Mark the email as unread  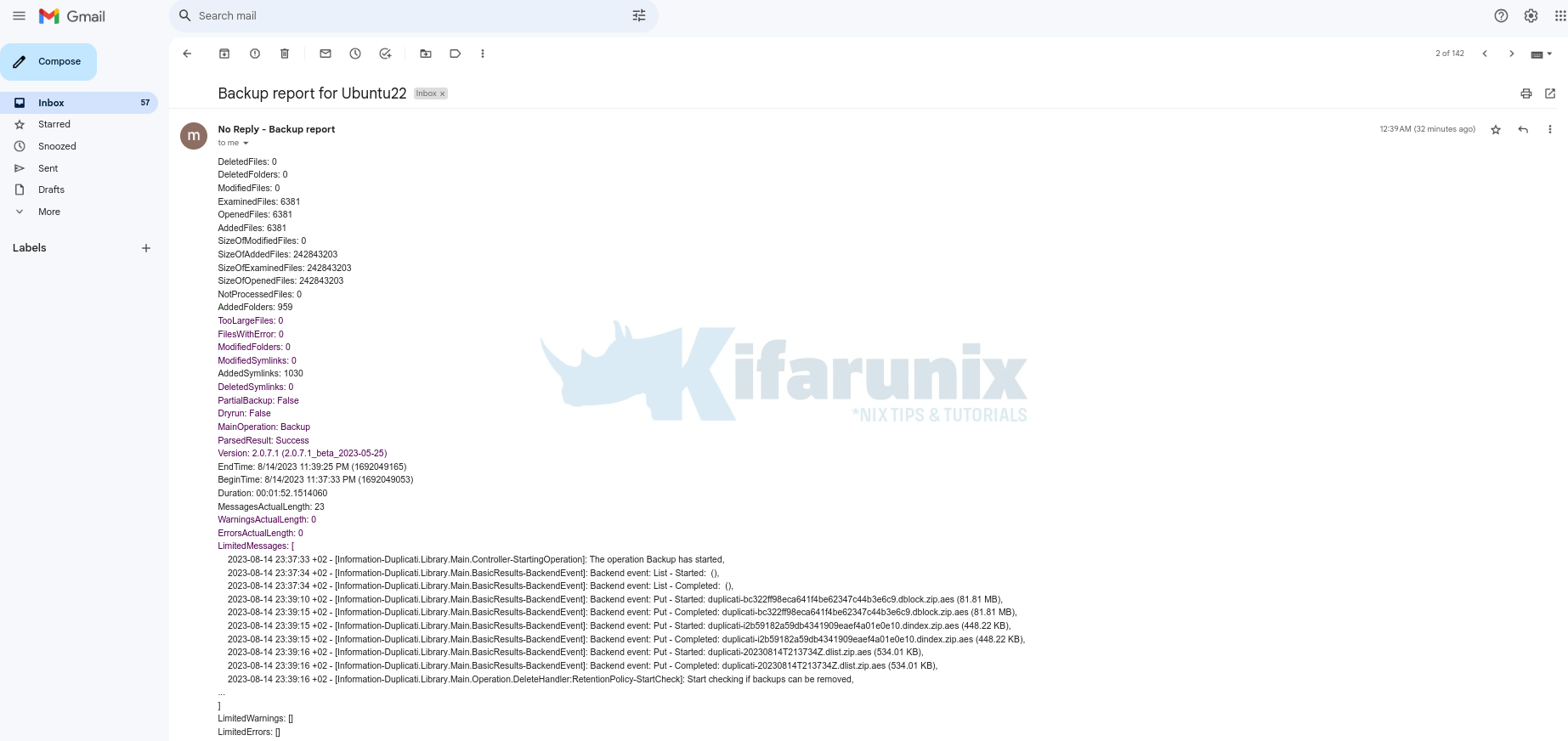coord(325,54)
